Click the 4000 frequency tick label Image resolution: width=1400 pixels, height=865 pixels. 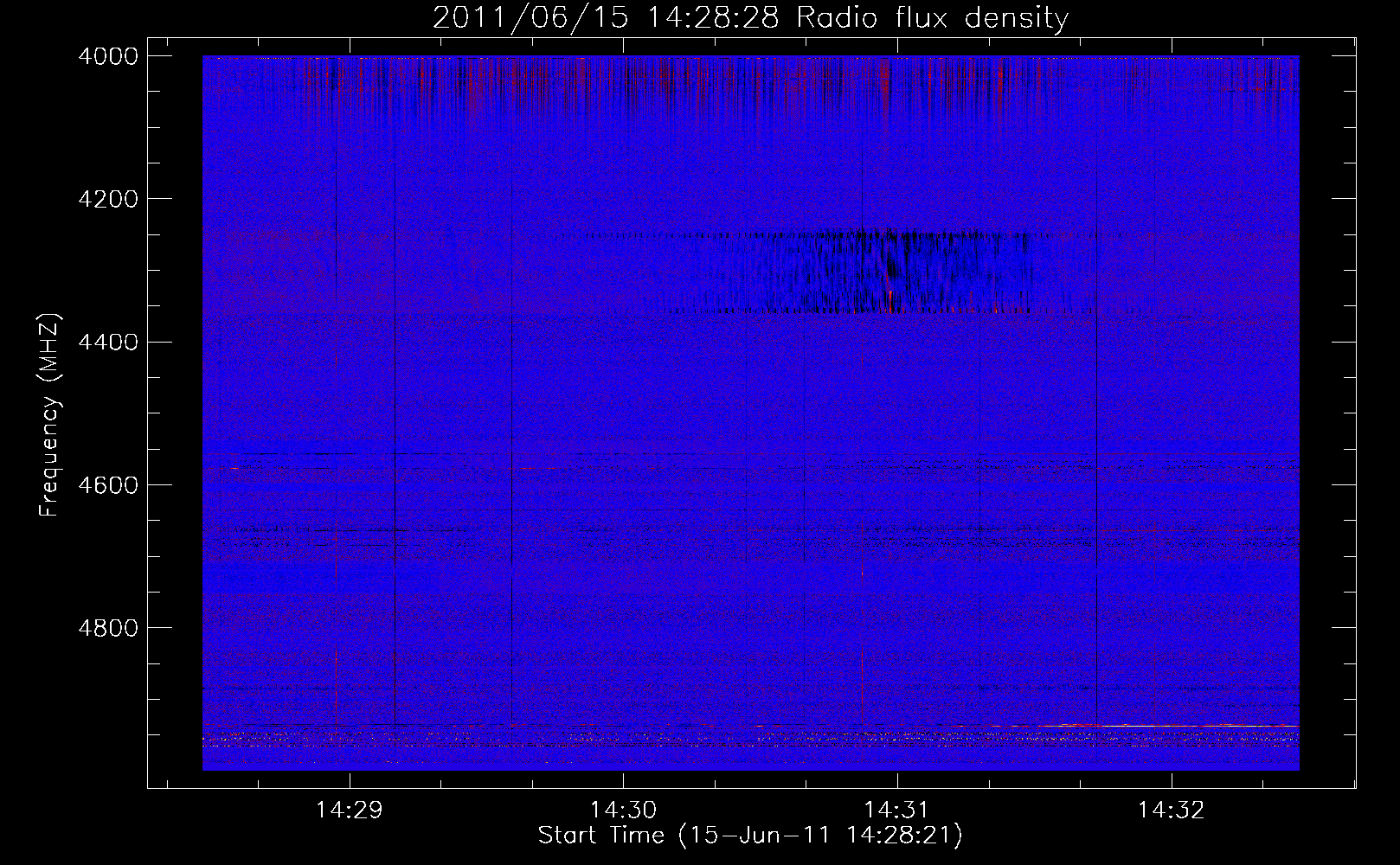108,56
